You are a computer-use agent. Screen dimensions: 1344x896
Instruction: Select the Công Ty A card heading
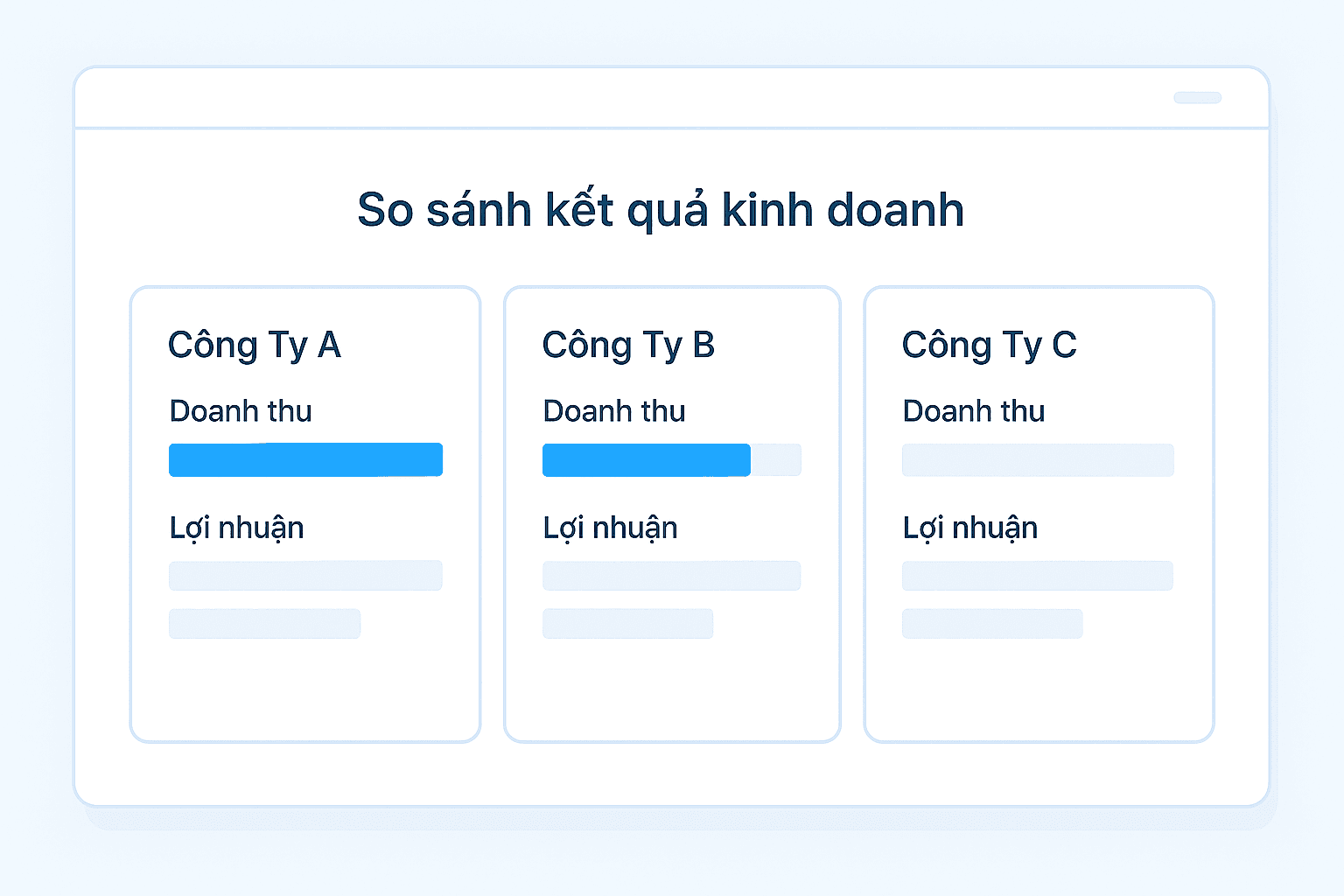[254, 345]
